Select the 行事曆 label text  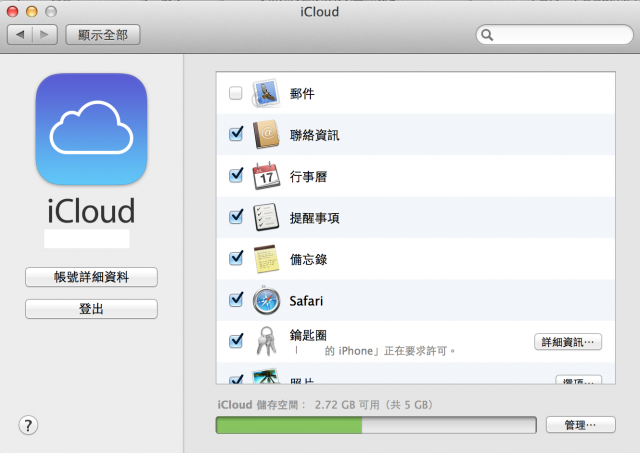pyautogui.click(x=308, y=177)
